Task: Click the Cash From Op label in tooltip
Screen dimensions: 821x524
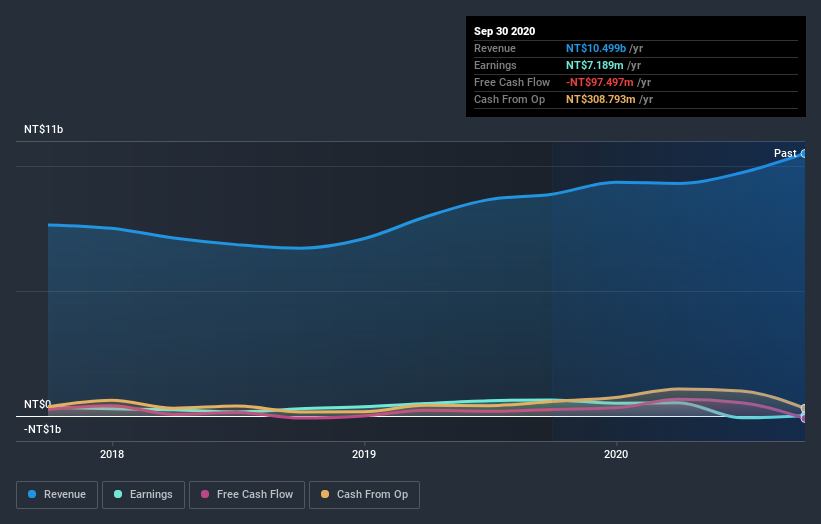Action: 509,99
